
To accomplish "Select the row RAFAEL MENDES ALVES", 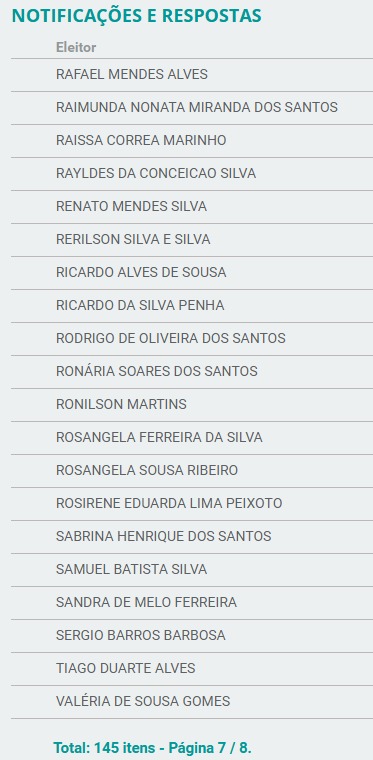I will [192, 75].
